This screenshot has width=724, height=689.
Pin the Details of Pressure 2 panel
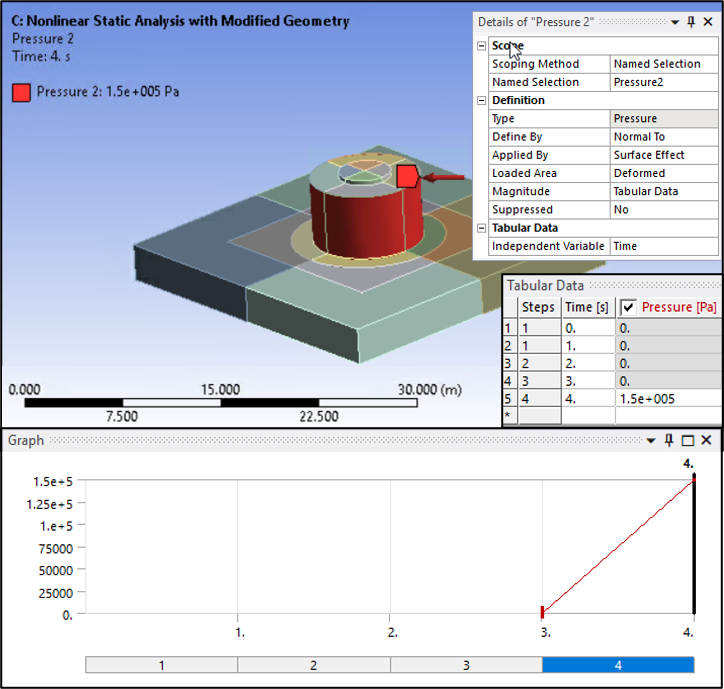coord(690,22)
